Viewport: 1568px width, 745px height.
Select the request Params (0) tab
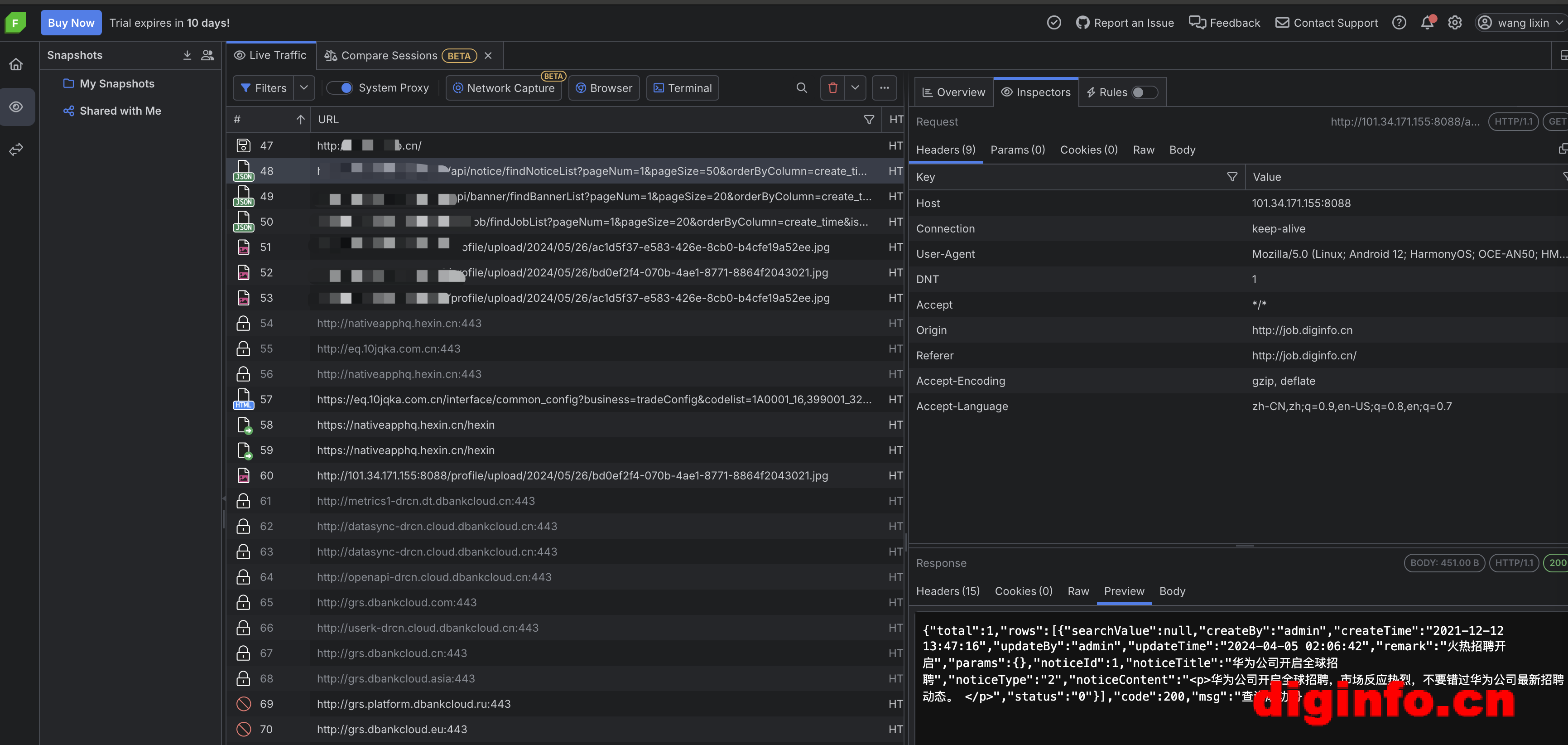[1017, 150]
